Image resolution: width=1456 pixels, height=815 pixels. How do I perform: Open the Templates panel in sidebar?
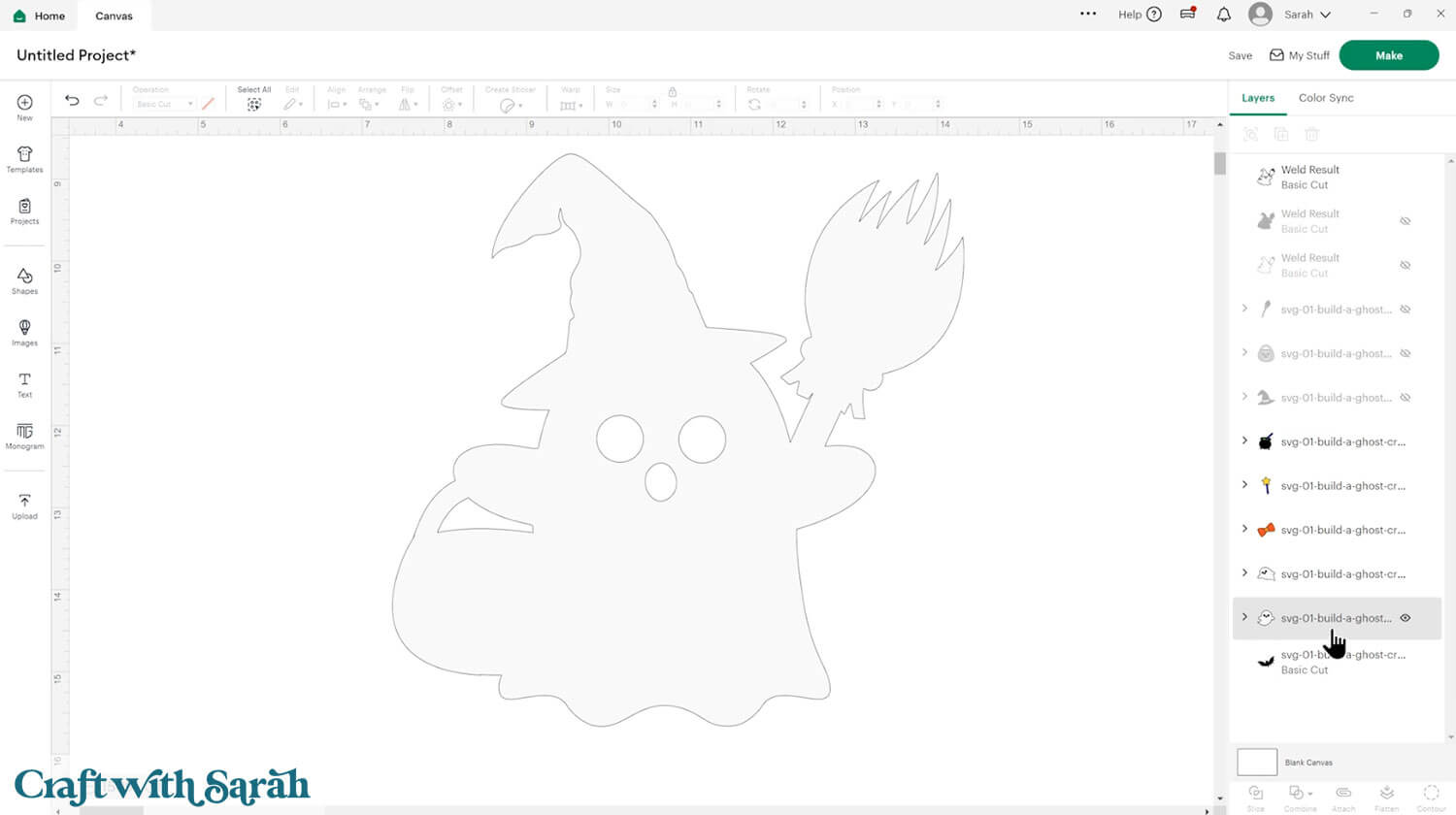[24, 159]
